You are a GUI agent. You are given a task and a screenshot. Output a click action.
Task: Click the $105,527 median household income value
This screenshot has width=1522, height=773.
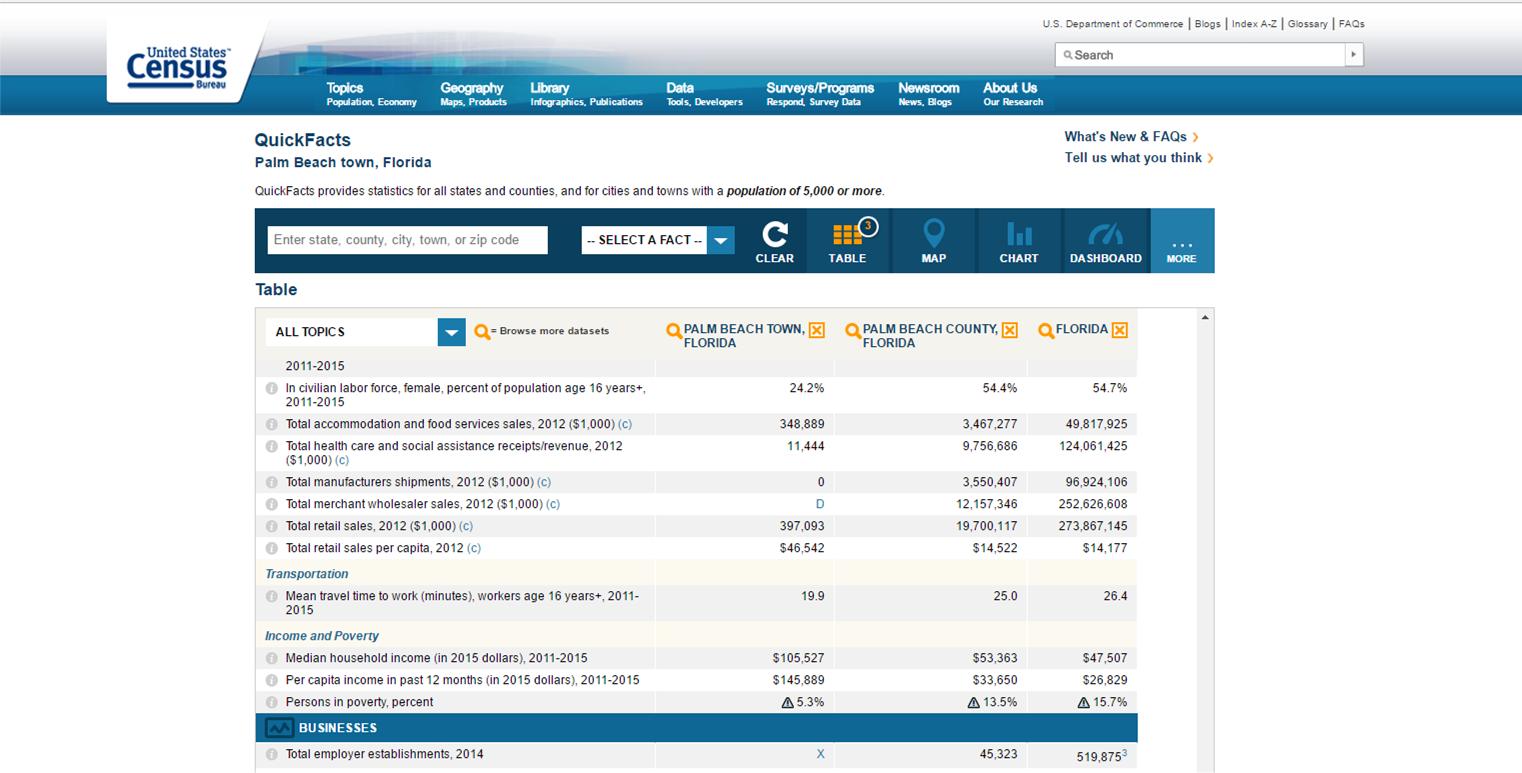click(798, 658)
